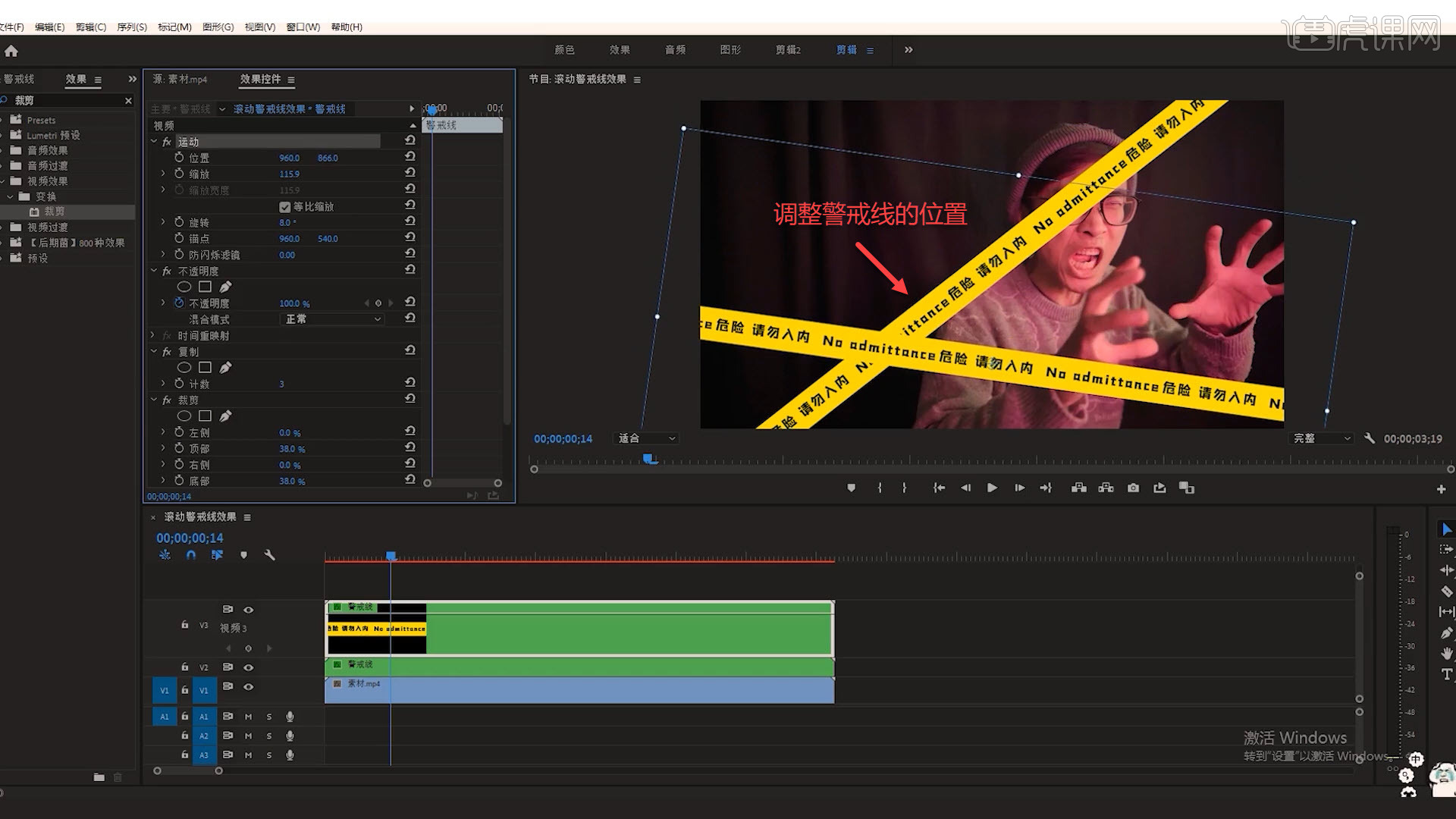
Task: Click pen mask tool under 不透明度
Action: coord(225,287)
